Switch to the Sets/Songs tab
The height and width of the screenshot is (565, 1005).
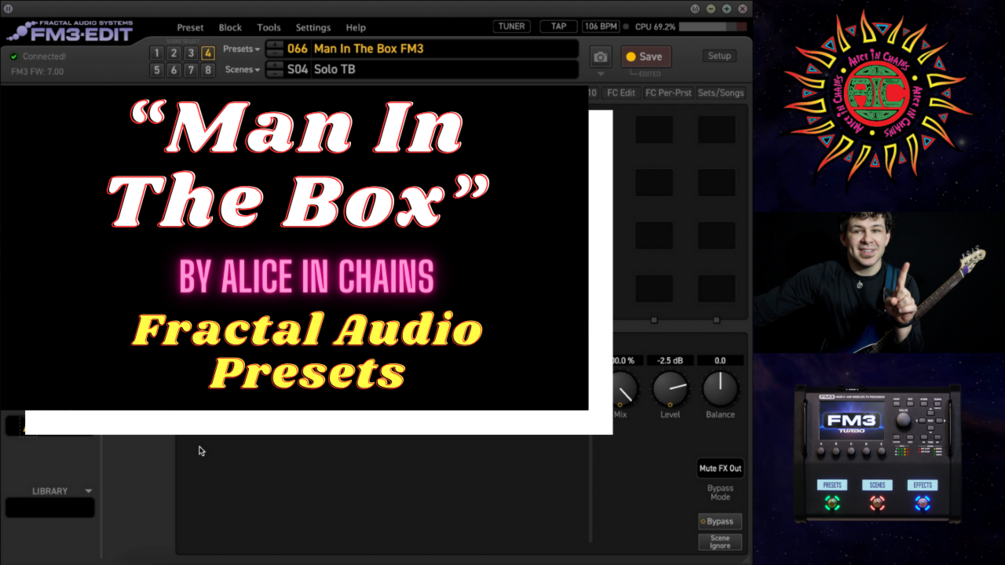coord(720,93)
